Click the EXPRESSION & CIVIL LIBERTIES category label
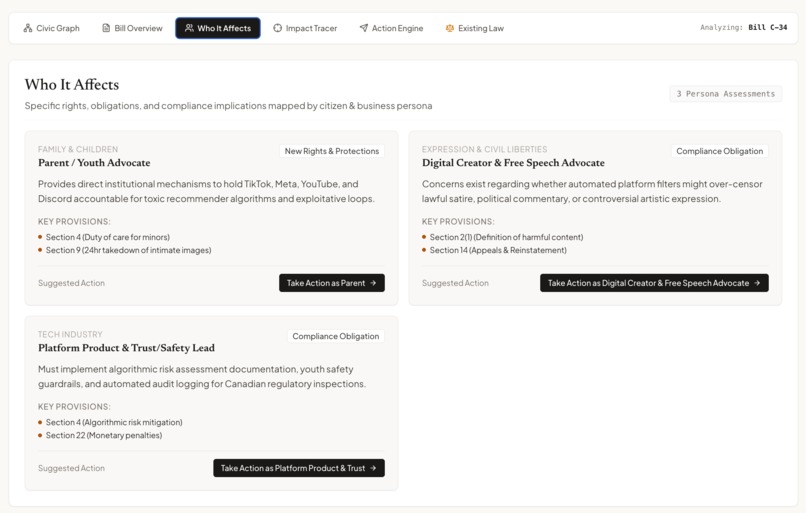Image resolution: width=806 pixels, height=513 pixels. 485,149
